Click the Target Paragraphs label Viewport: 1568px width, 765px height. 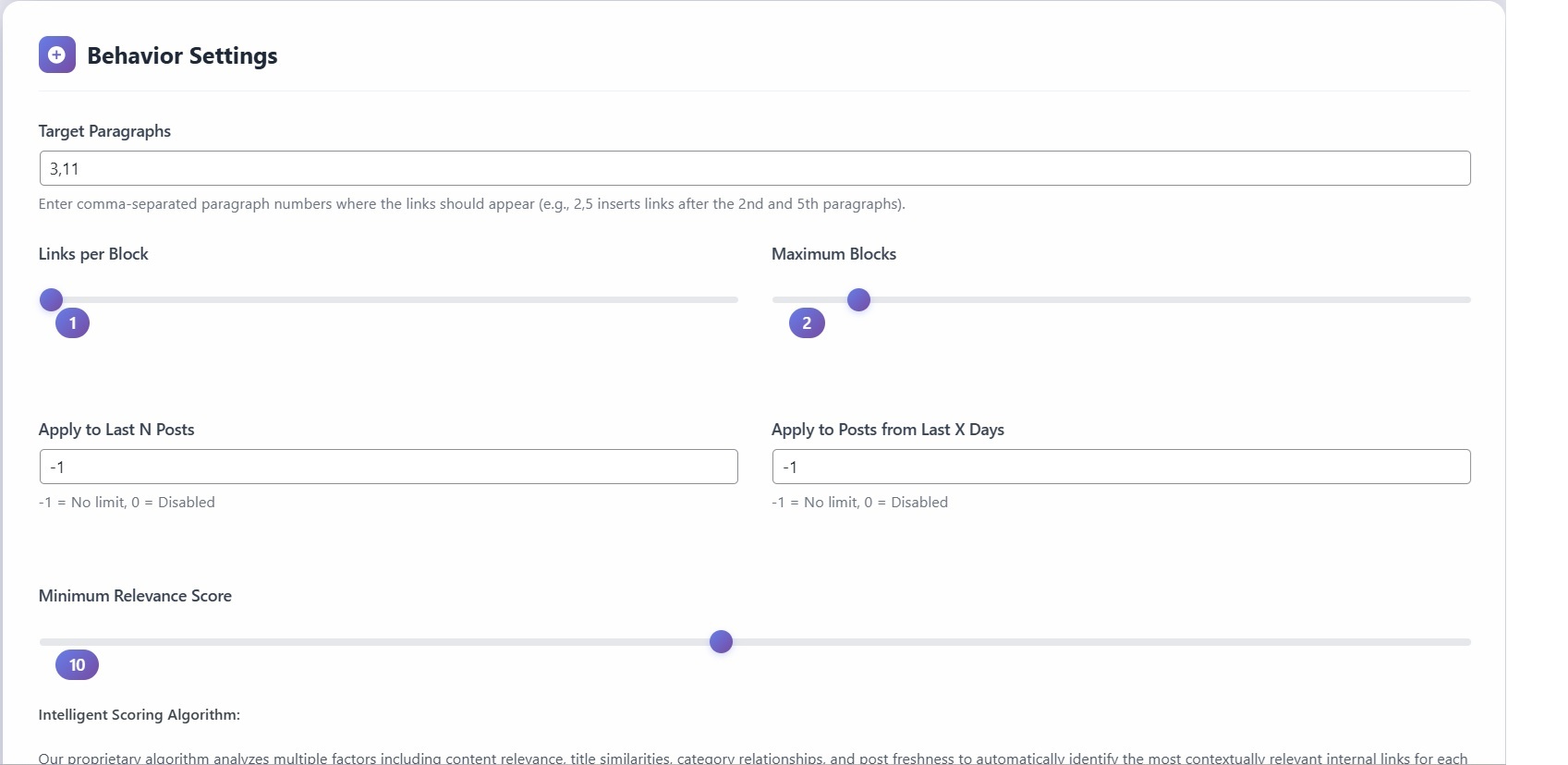[x=104, y=131]
